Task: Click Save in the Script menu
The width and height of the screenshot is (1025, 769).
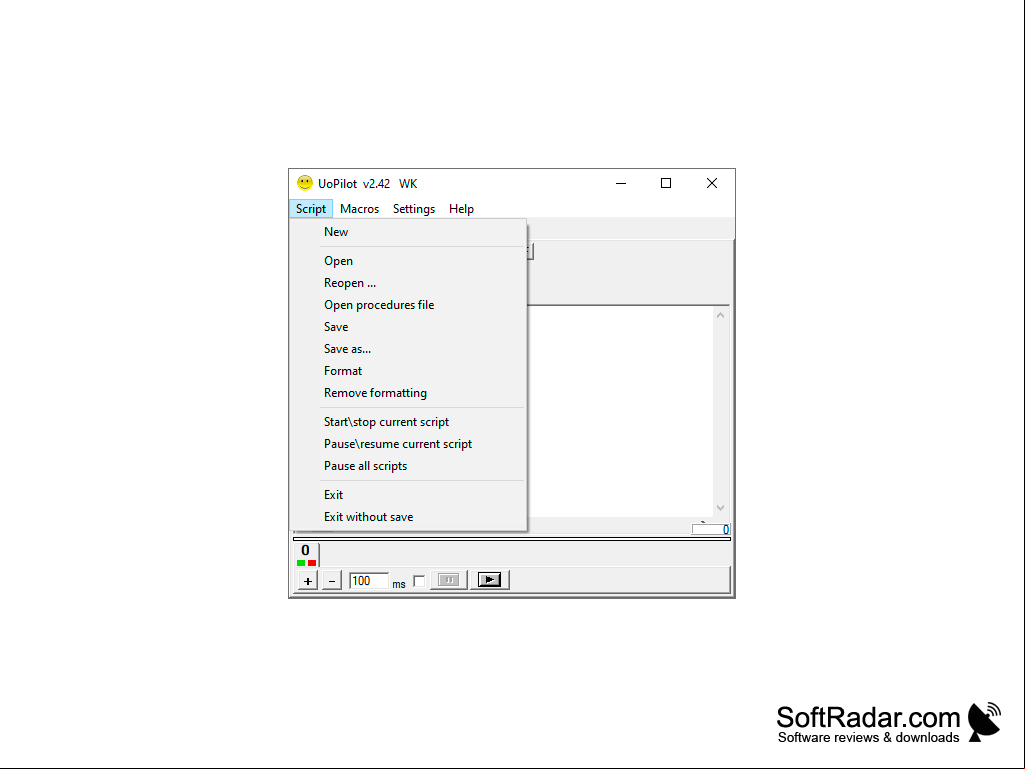Action: click(x=408, y=327)
